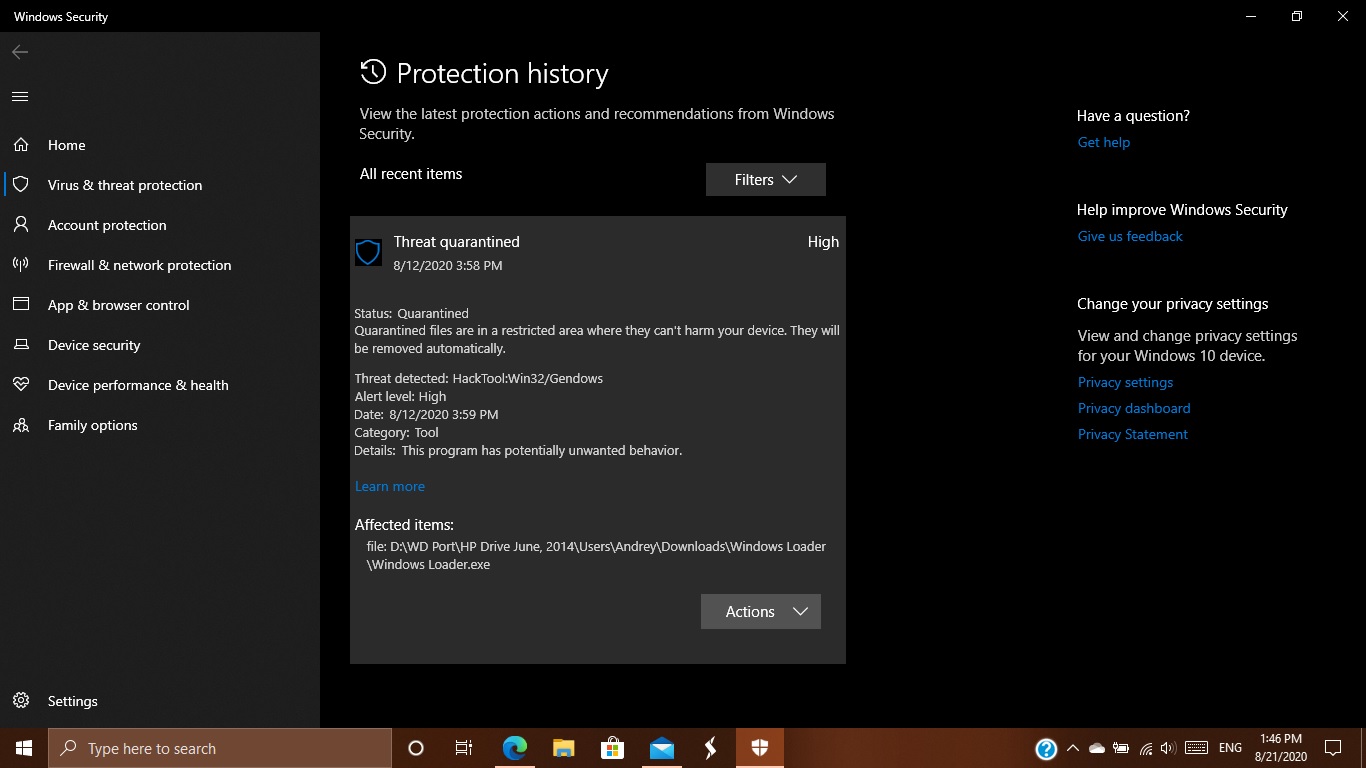Screen dimensions: 1366x768
Task: Click the touch keyboard tray icon
Action: (x=1196, y=748)
